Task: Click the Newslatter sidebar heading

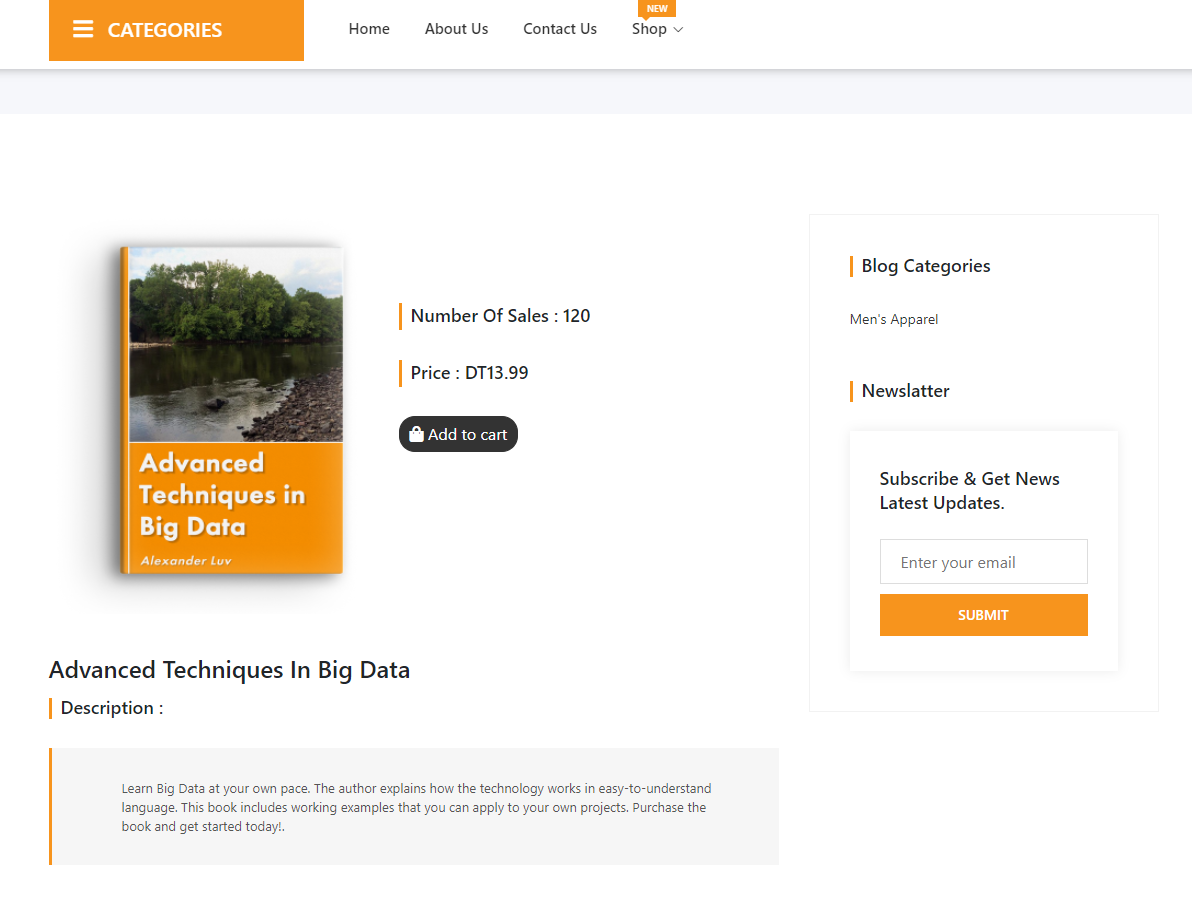Action: (905, 391)
